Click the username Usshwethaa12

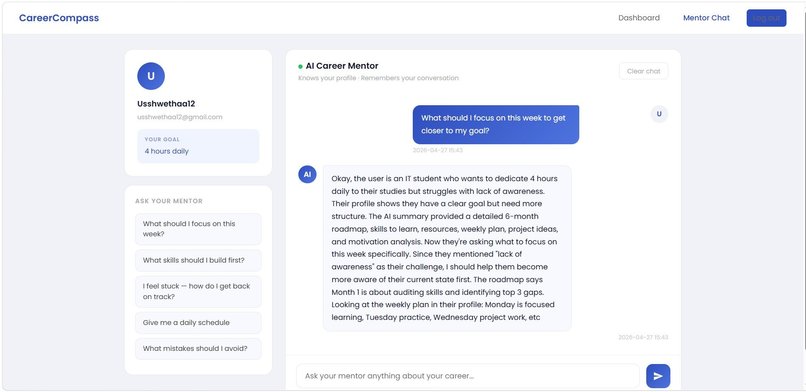166,104
